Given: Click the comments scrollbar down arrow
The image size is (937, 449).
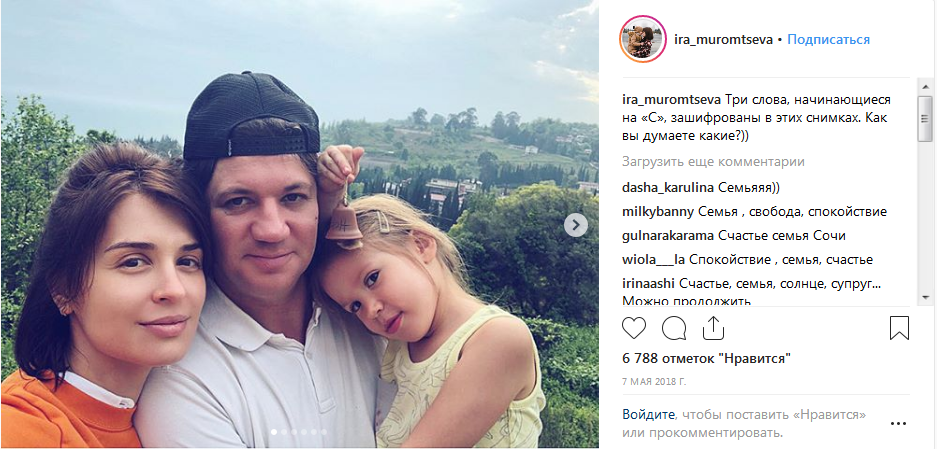Looking at the screenshot, I should tap(925, 297).
